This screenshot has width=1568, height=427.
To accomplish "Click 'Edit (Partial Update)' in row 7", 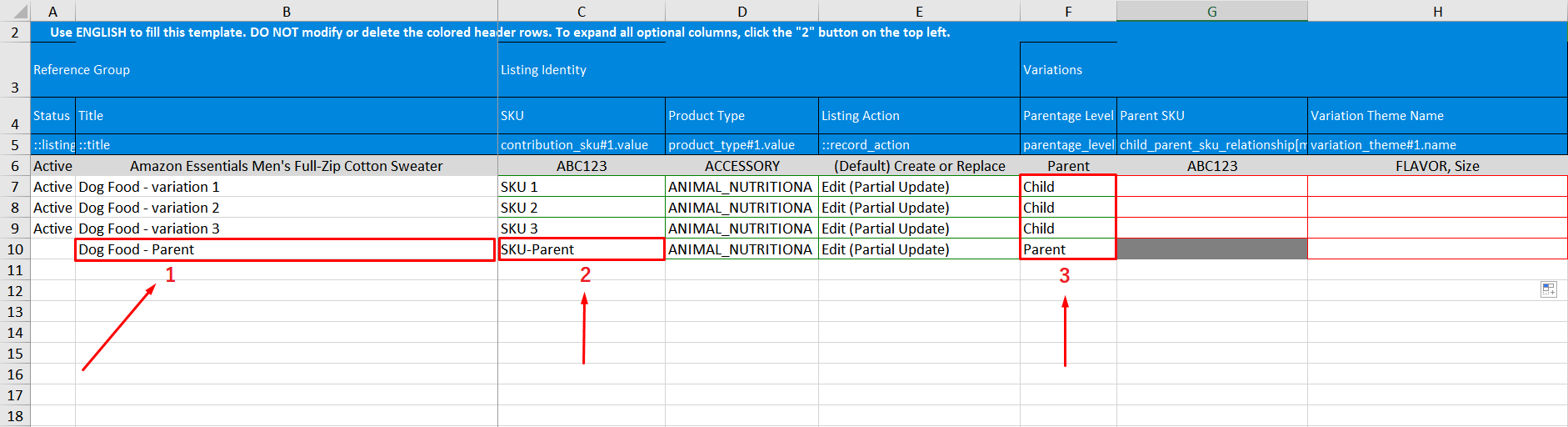I will pyautogui.click(x=919, y=187).
